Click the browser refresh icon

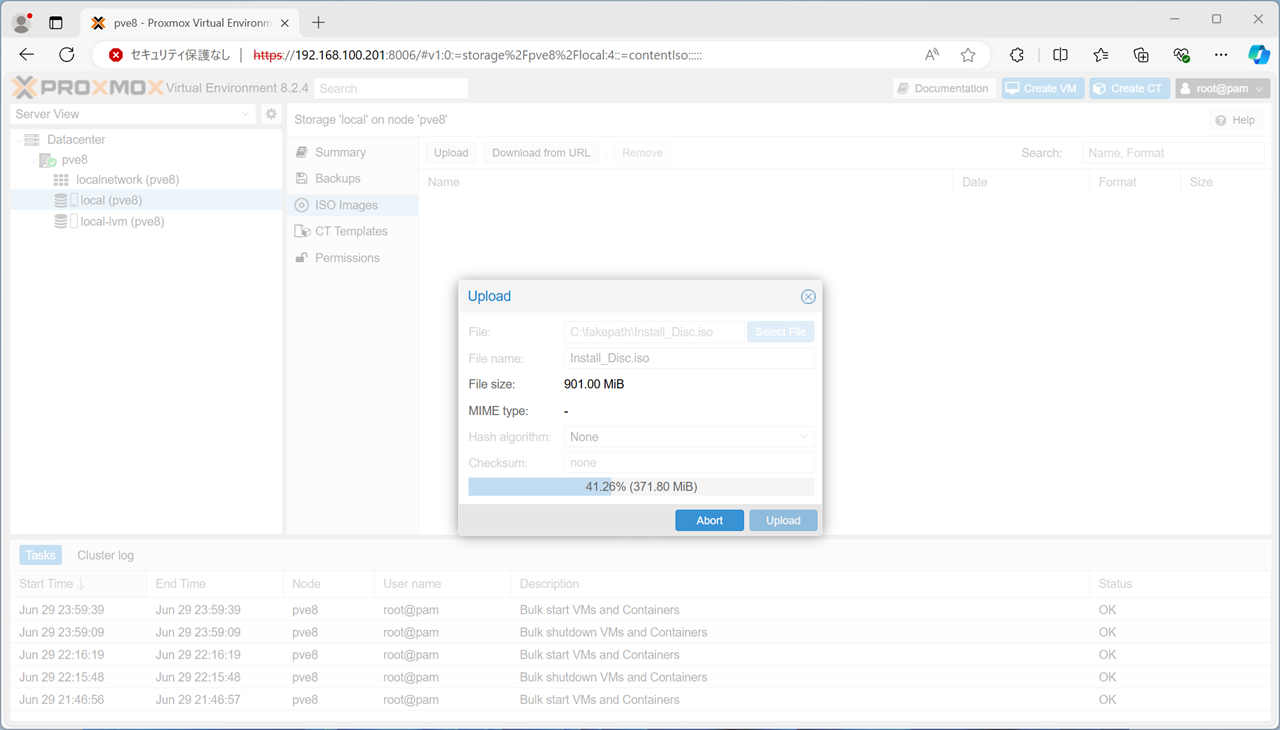(x=67, y=55)
